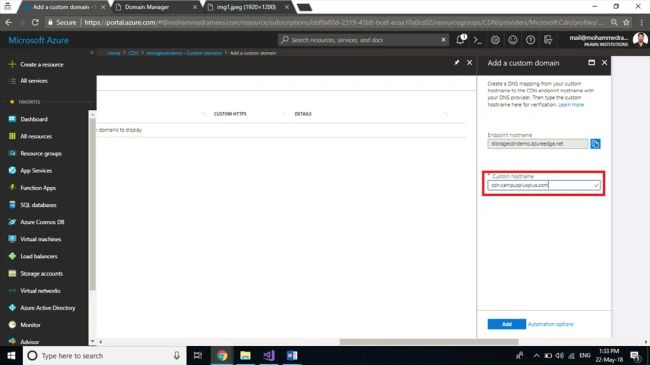Open directory and subscription filter icon
Image resolution: width=650 pixels, height=365 pixels.
548,40
